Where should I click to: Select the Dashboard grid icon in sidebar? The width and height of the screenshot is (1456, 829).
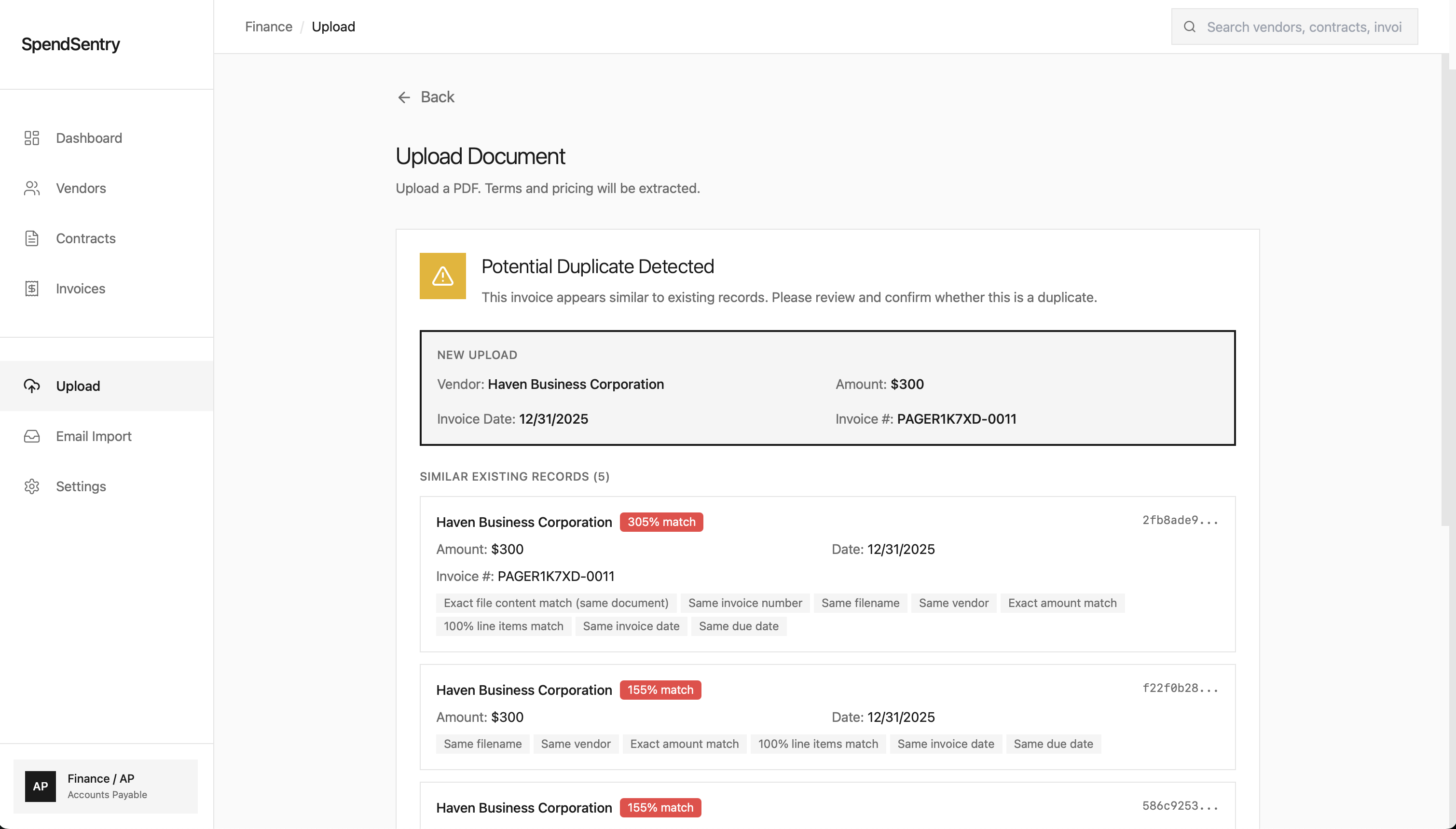(x=31, y=138)
